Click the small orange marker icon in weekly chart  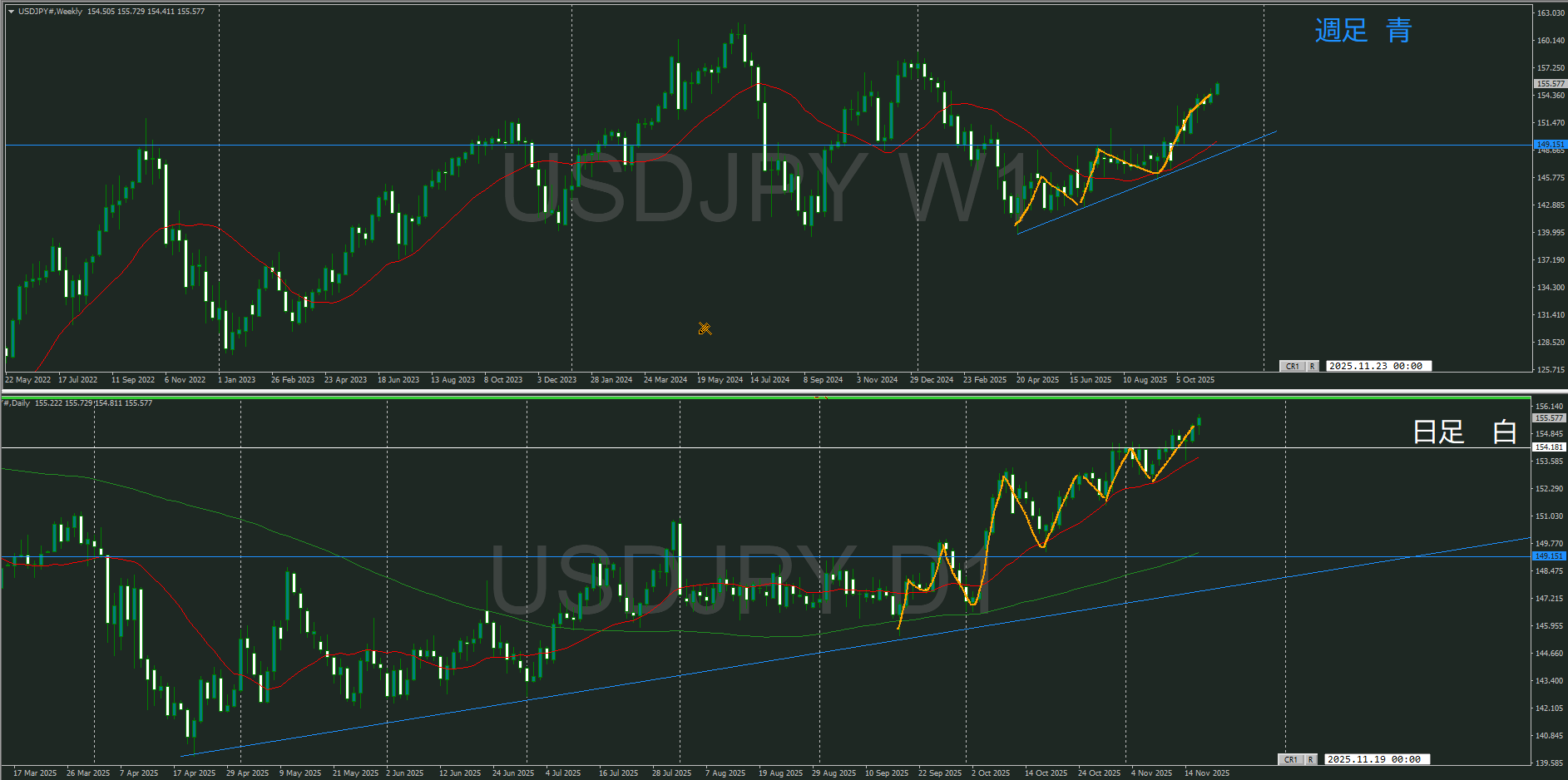tap(705, 329)
